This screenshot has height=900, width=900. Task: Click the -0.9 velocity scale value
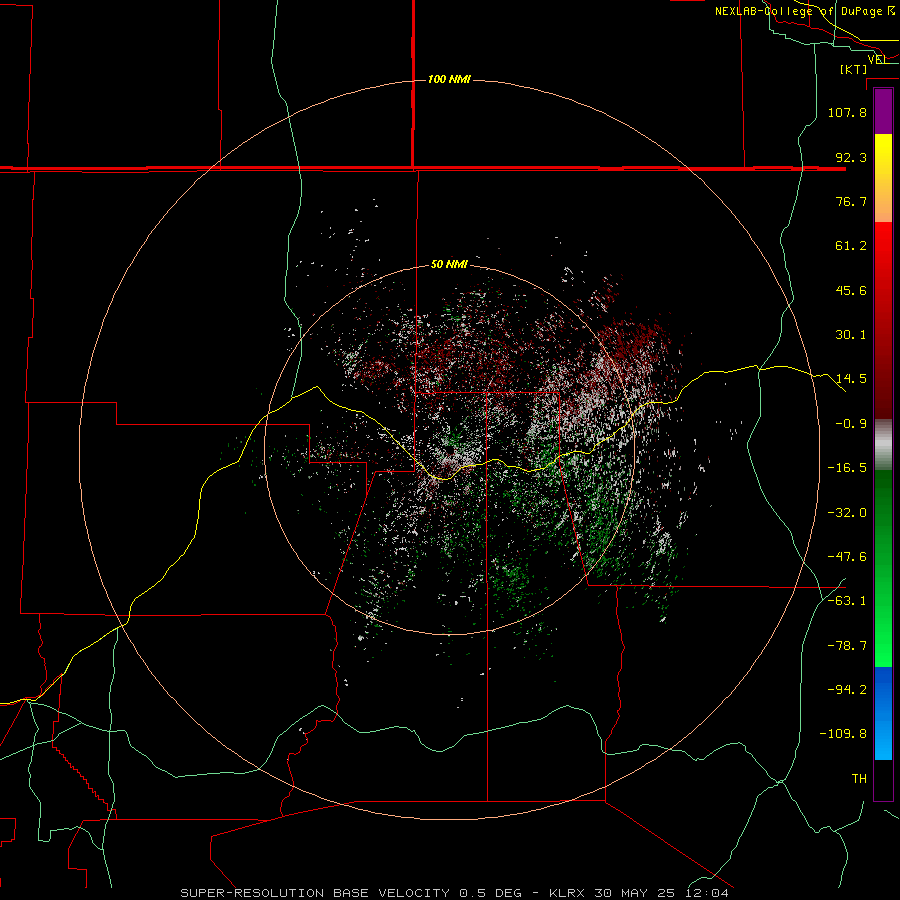(x=851, y=424)
